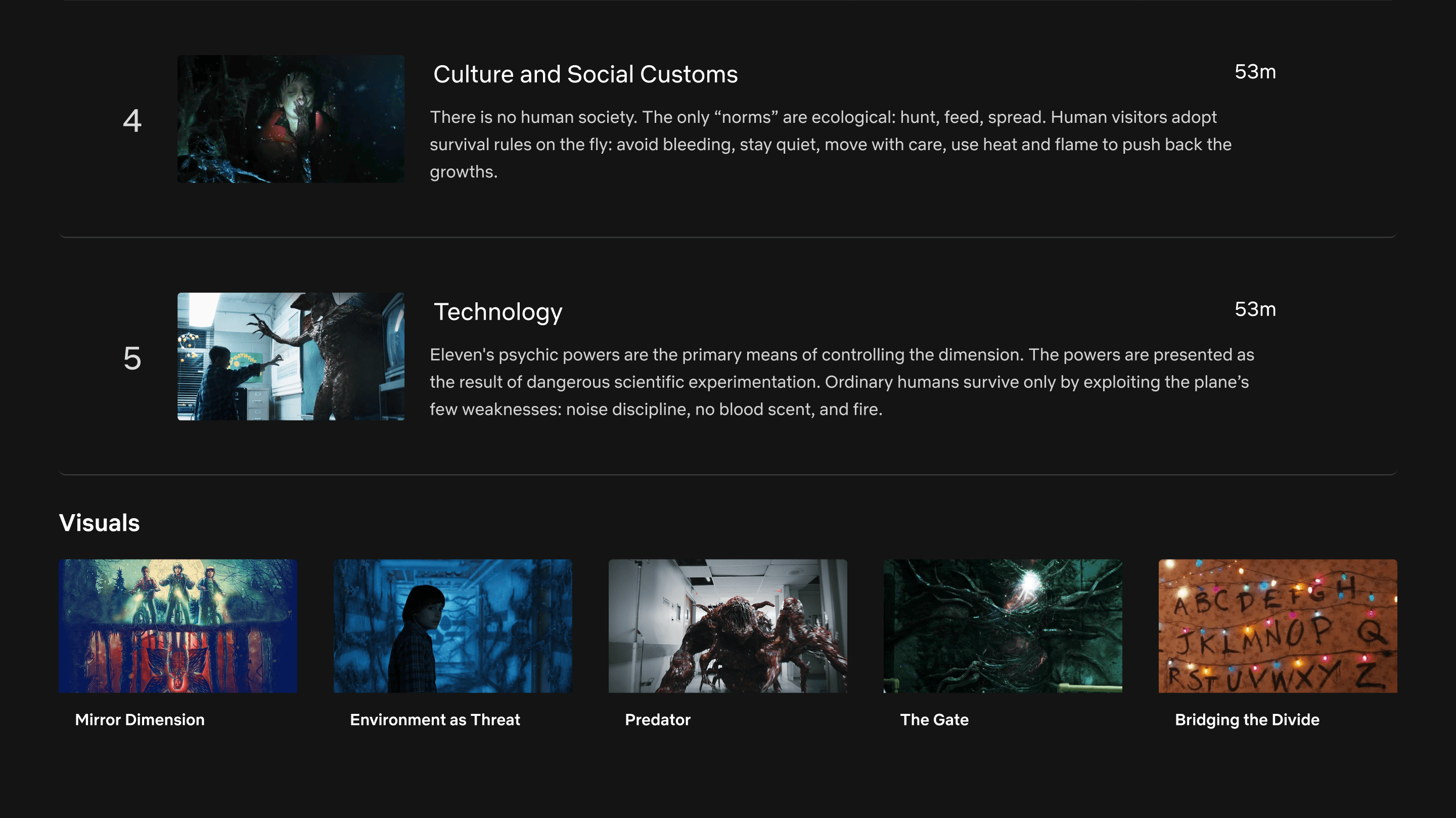The image size is (1456, 818).
Task: Click episode number 5
Action: pos(131,358)
